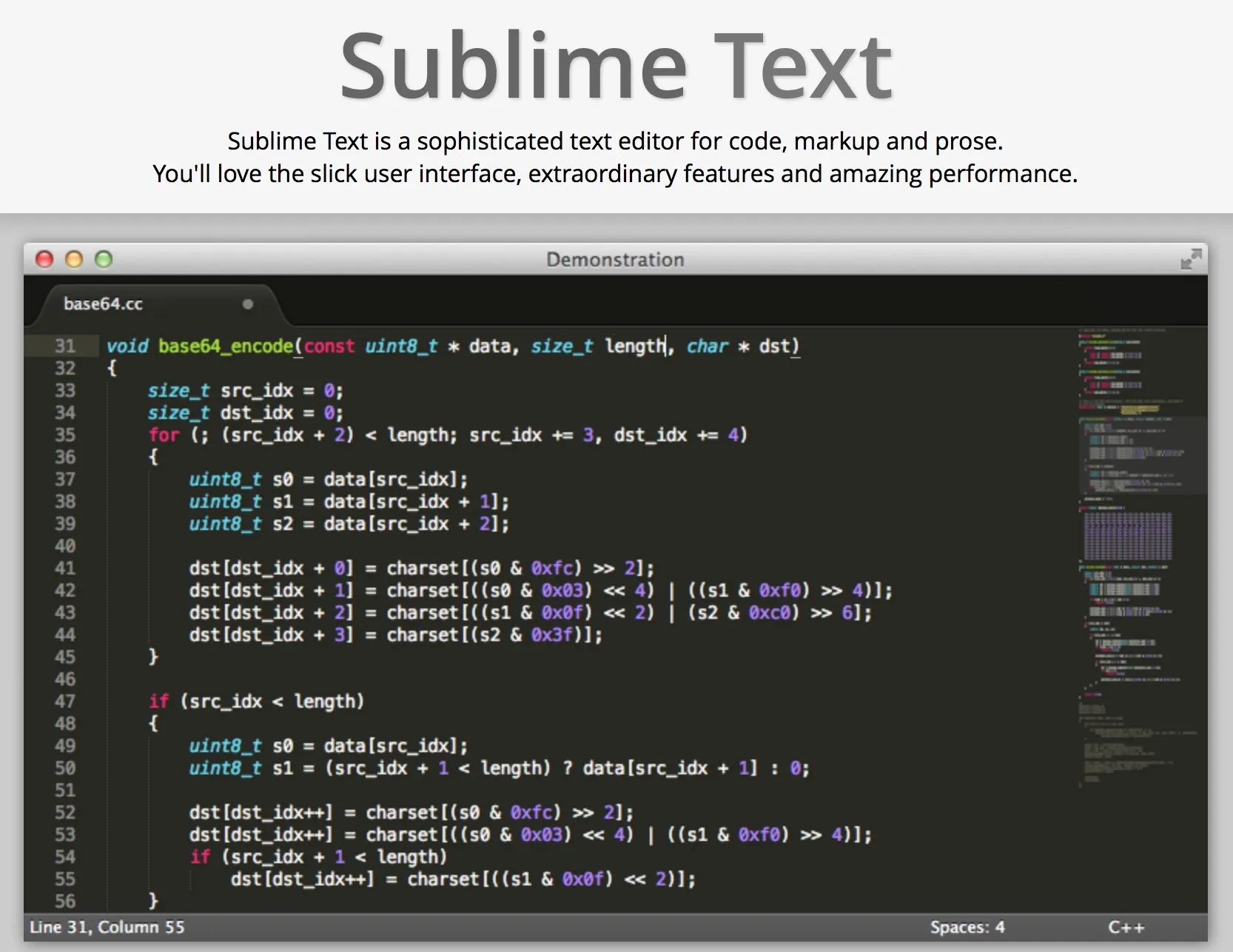Click the Line 31, Column 55 status text

[x=107, y=928]
